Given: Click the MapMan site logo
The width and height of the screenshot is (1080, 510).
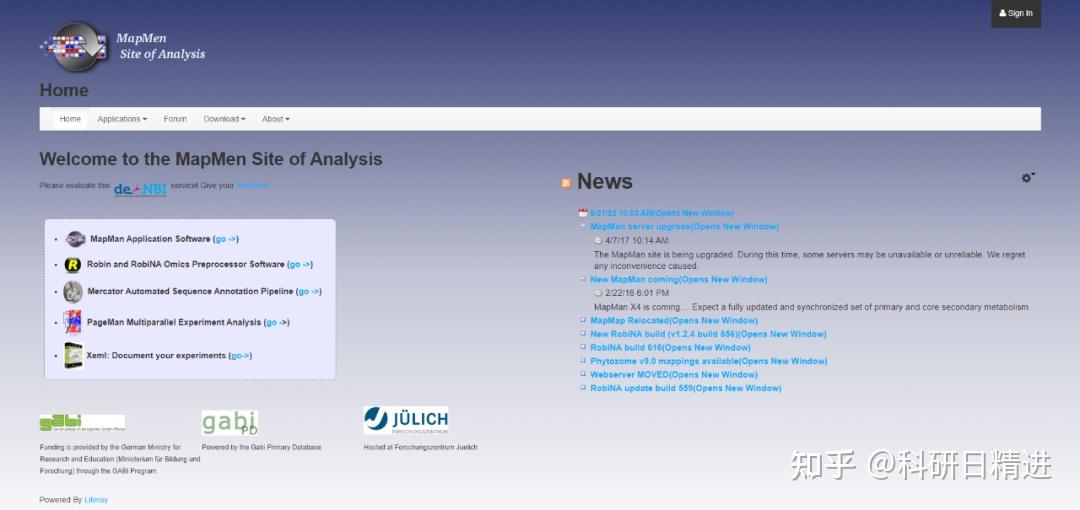Looking at the screenshot, I should pyautogui.click(x=74, y=46).
